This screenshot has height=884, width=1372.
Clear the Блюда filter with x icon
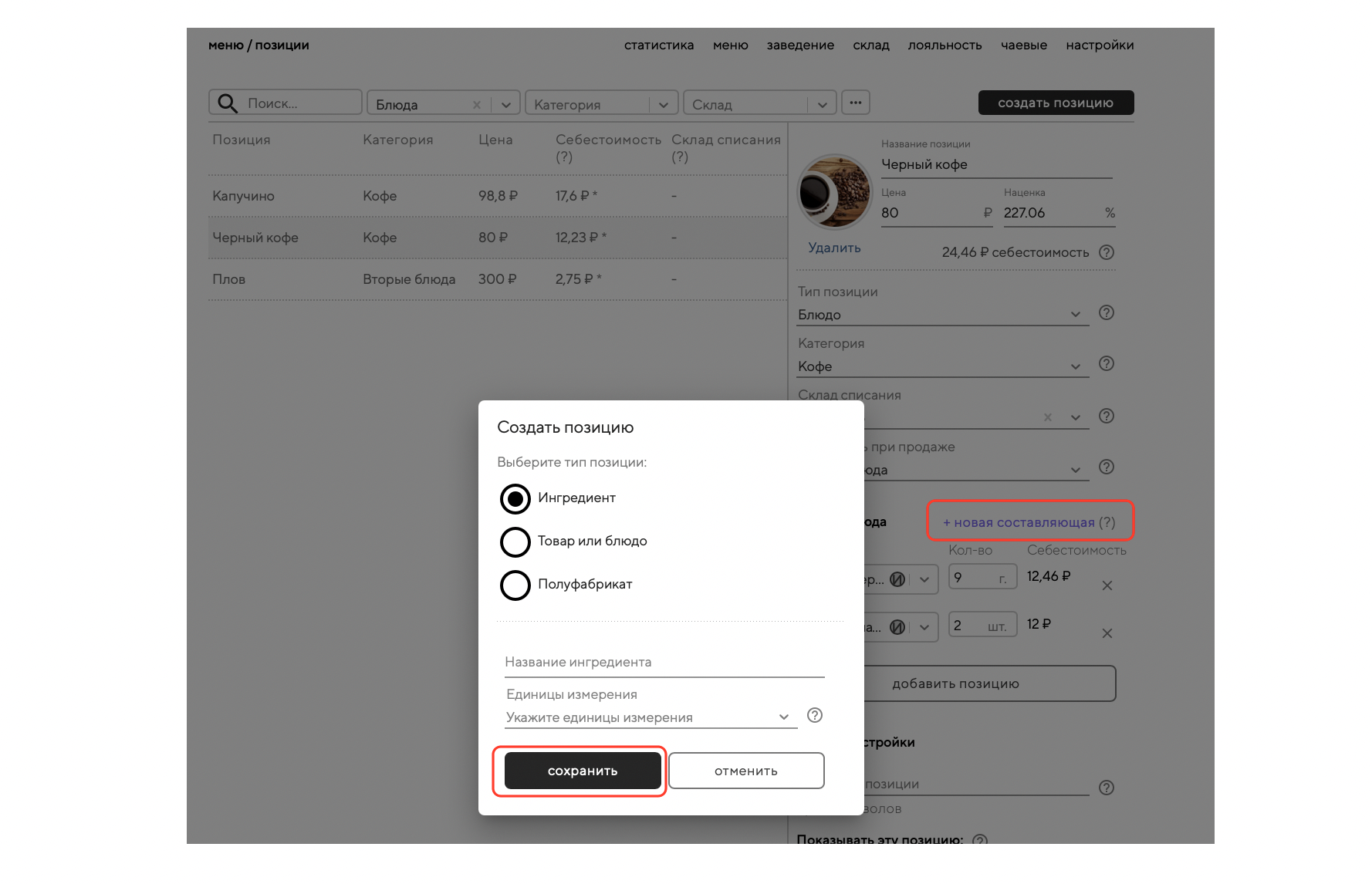pyautogui.click(x=477, y=105)
